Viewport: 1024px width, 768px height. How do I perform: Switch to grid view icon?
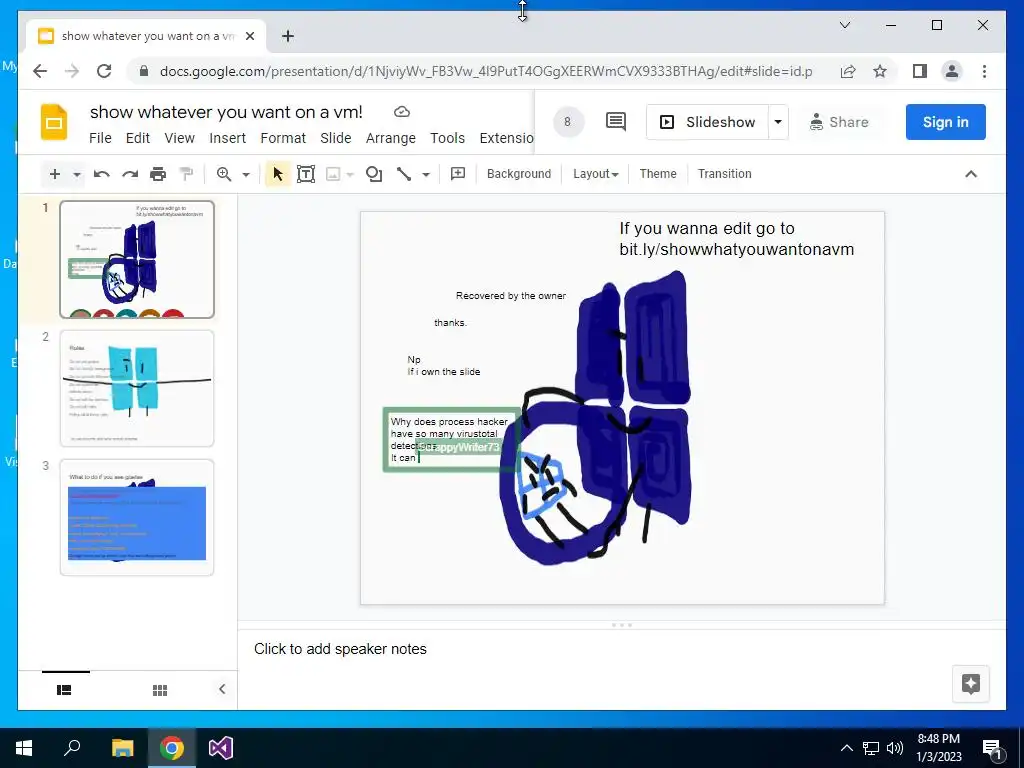(x=160, y=690)
